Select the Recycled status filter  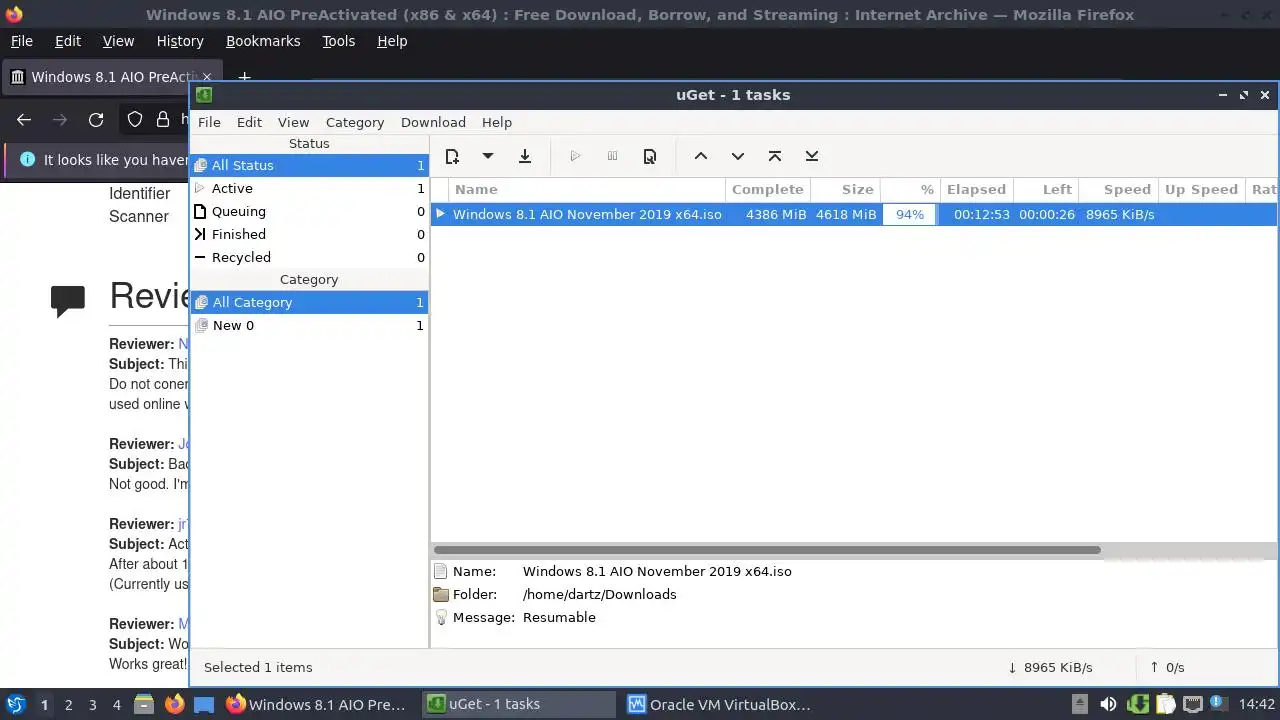click(309, 257)
